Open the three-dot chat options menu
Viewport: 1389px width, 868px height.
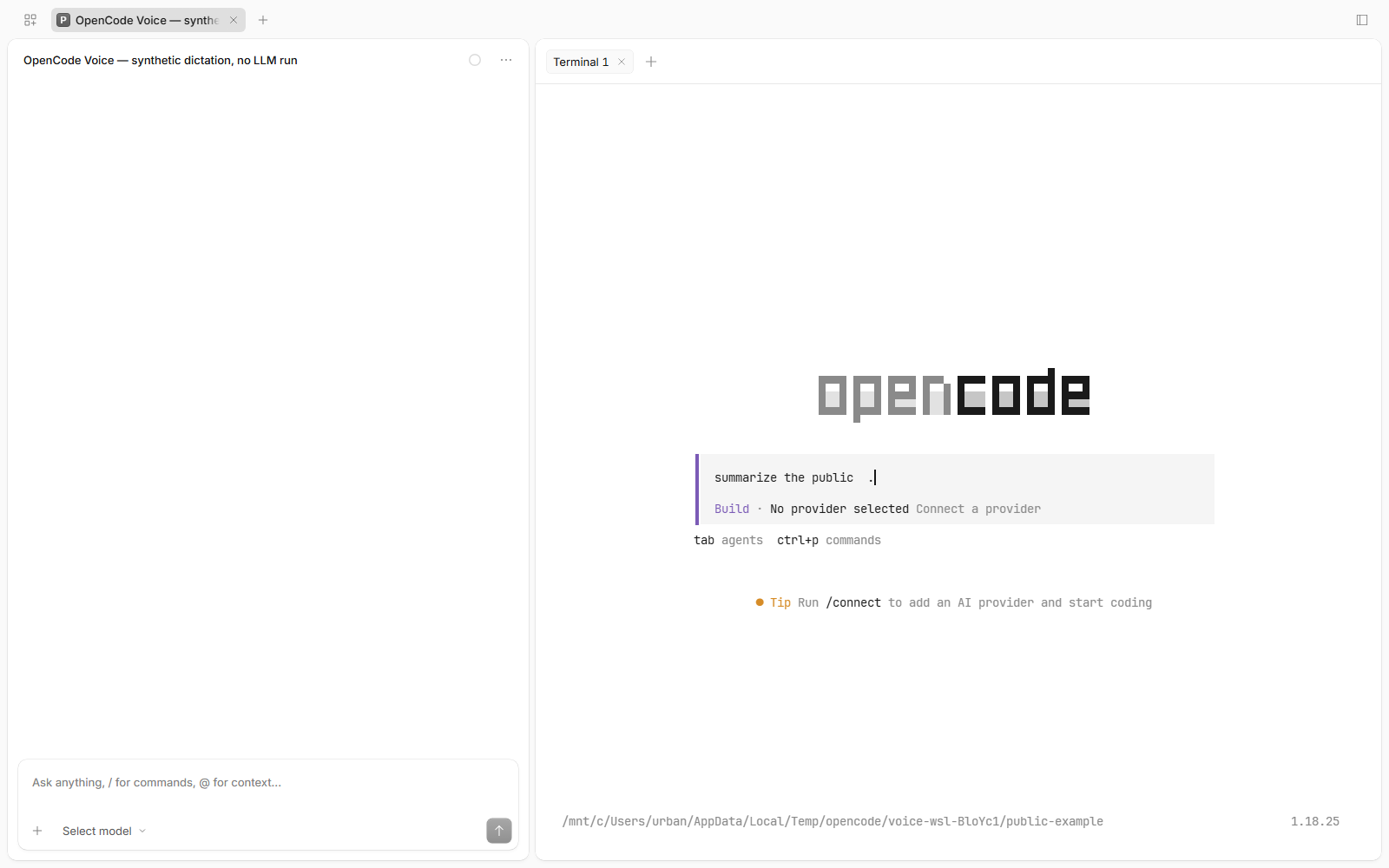[506, 60]
